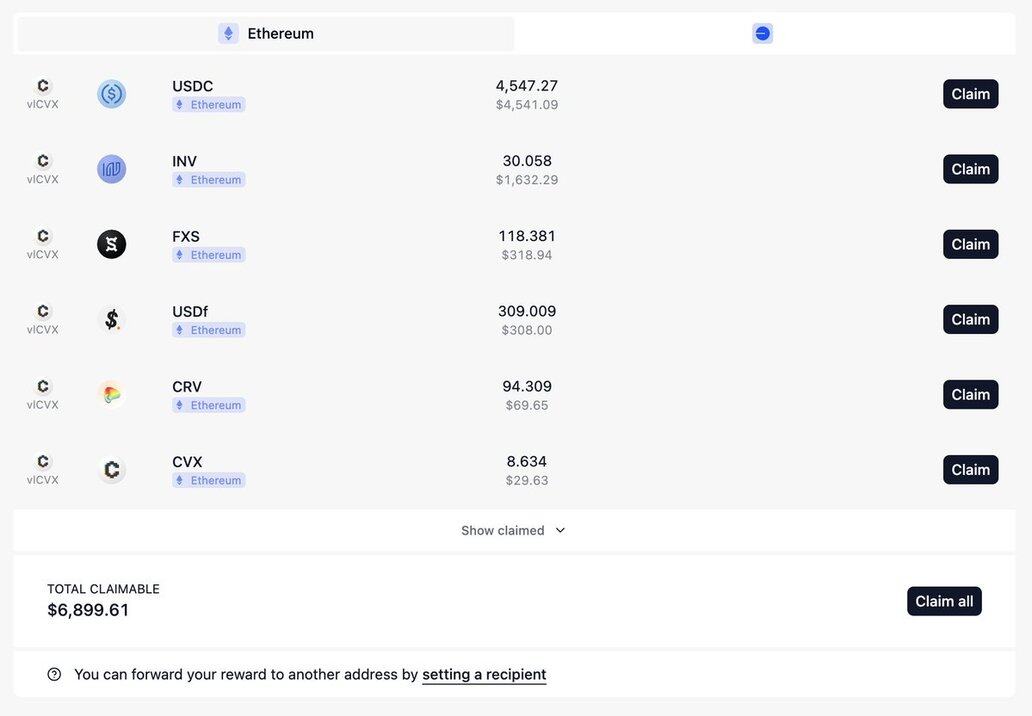Select the dollar value $308.00
Viewport: 1032px width, 716px height.
coord(527,330)
